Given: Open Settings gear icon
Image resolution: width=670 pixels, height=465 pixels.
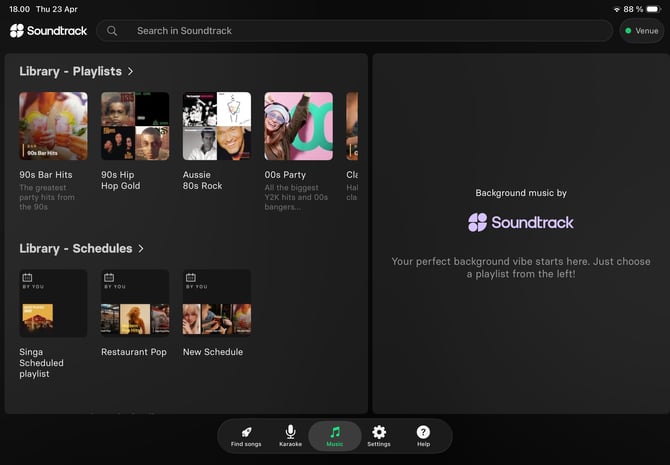Looking at the screenshot, I should pyautogui.click(x=379, y=432).
